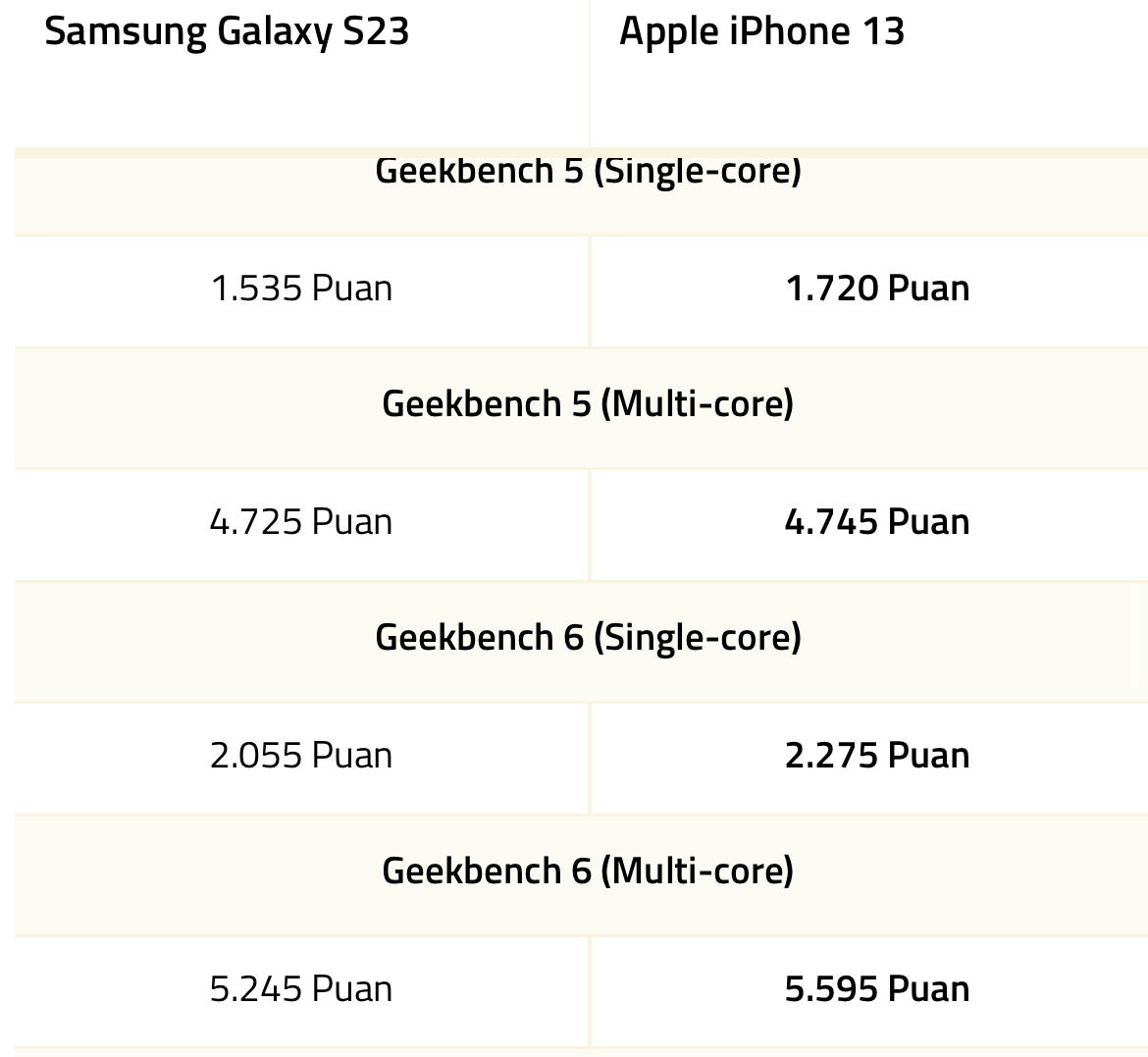The width and height of the screenshot is (1148, 1057).
Task: Select the Geekbench 5 (Single-core) section heading
Action: point(588,172)
